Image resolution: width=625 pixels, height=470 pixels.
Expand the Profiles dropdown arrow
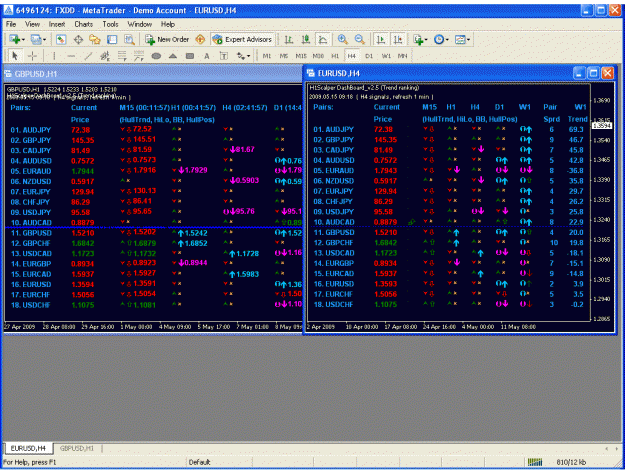tap(44, 39)
